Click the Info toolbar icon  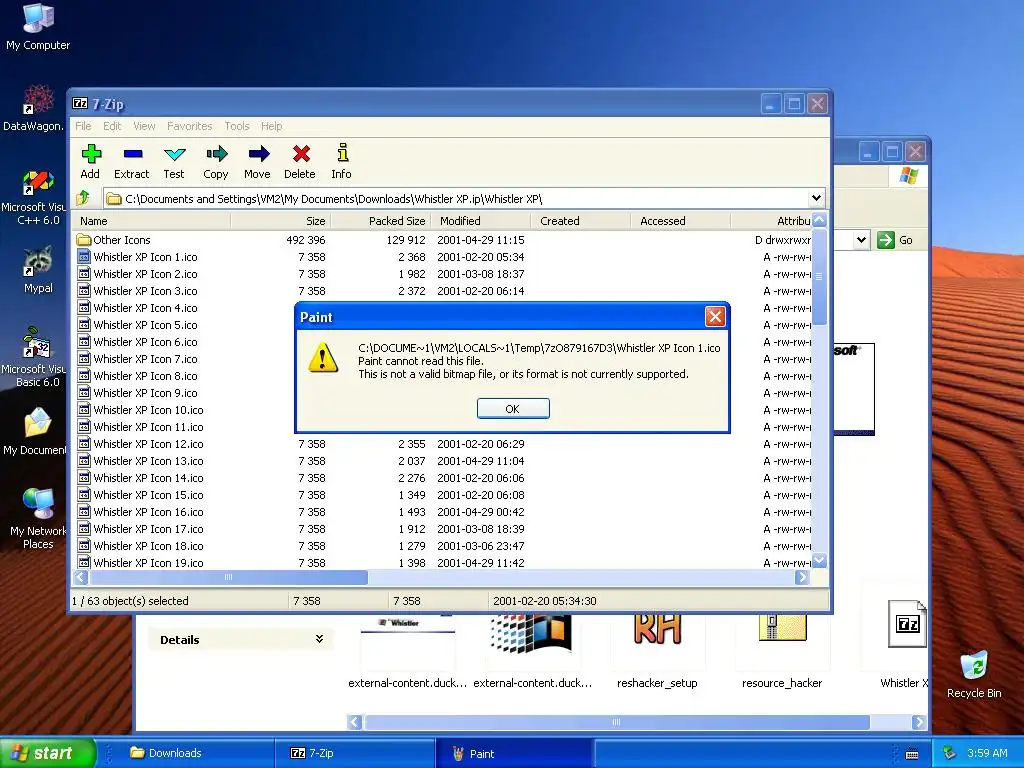[342, 153]
